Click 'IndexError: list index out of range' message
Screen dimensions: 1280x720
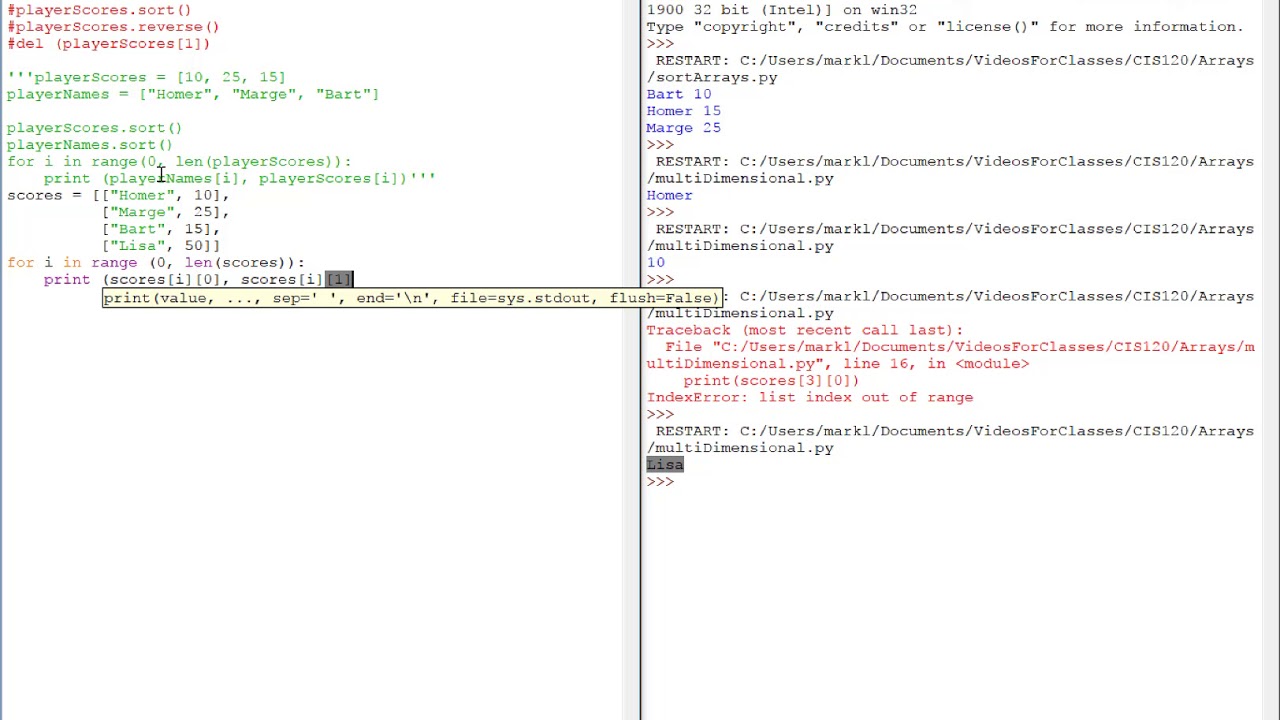pos(809,398)
